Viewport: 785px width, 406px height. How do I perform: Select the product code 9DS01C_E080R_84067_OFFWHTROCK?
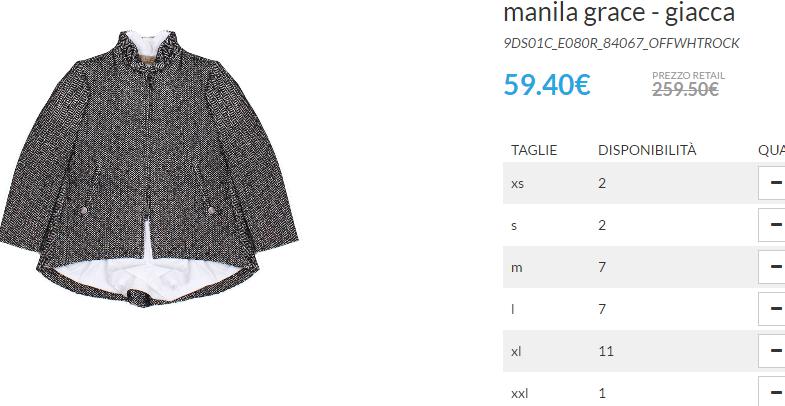pos(621,44)
